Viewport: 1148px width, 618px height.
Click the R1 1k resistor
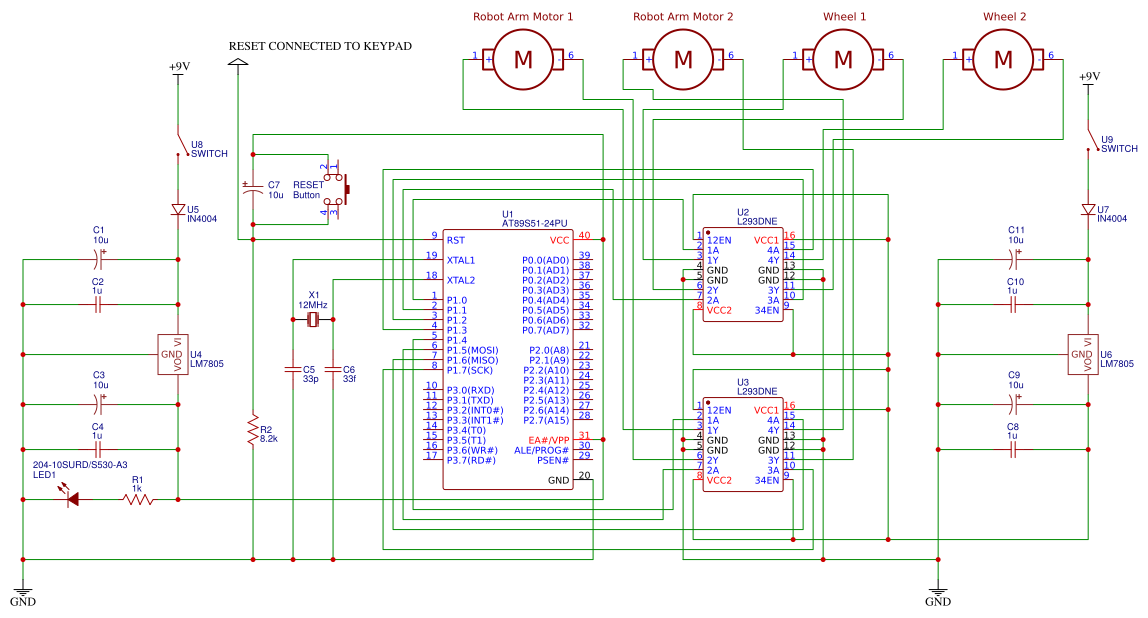135,497
